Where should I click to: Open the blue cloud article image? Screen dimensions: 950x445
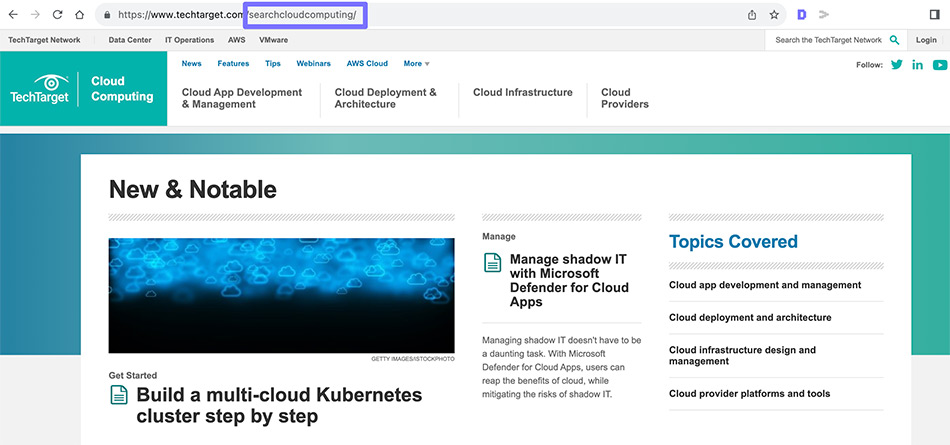tap(281, 295)
